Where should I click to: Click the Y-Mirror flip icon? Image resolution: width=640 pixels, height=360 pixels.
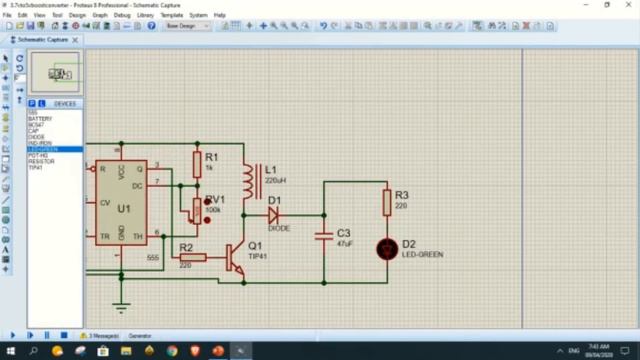20,100
